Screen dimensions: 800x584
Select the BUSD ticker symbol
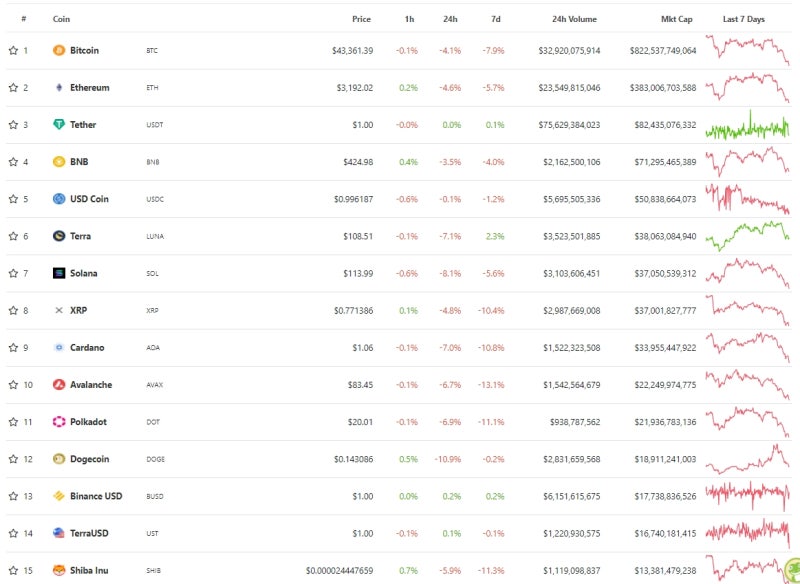tap(155, 496)
